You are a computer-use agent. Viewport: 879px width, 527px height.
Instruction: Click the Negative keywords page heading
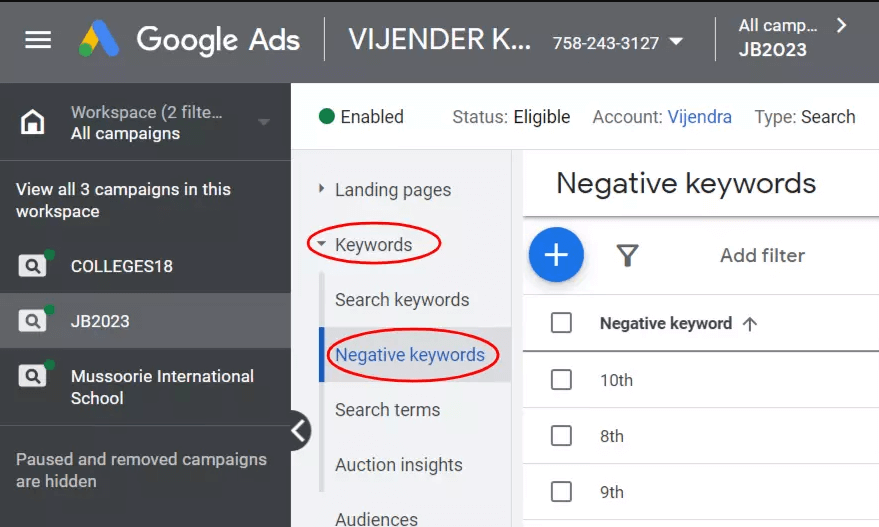pos(686,183)
